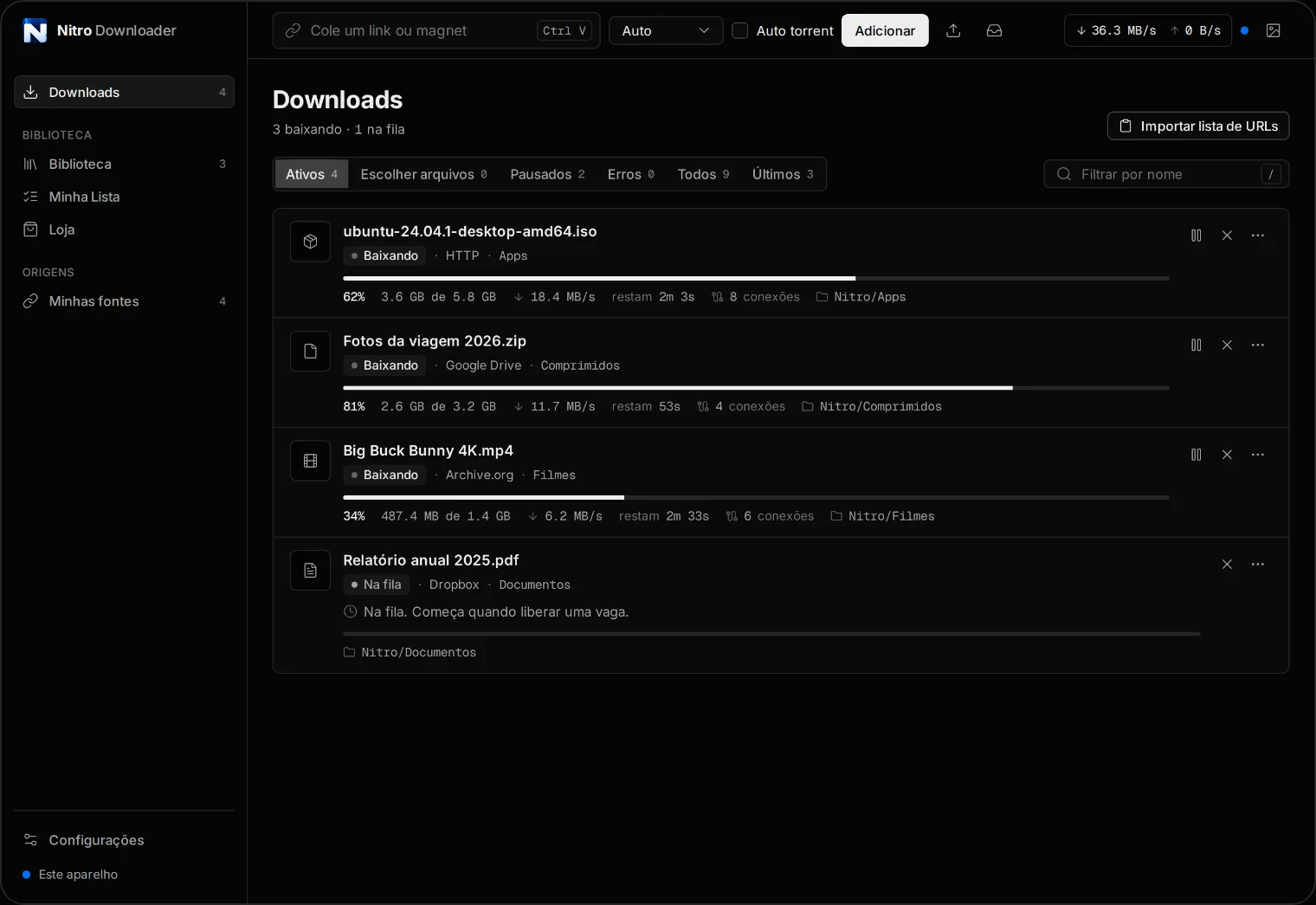Open the Auto mode dropdown

coord(666,30)
